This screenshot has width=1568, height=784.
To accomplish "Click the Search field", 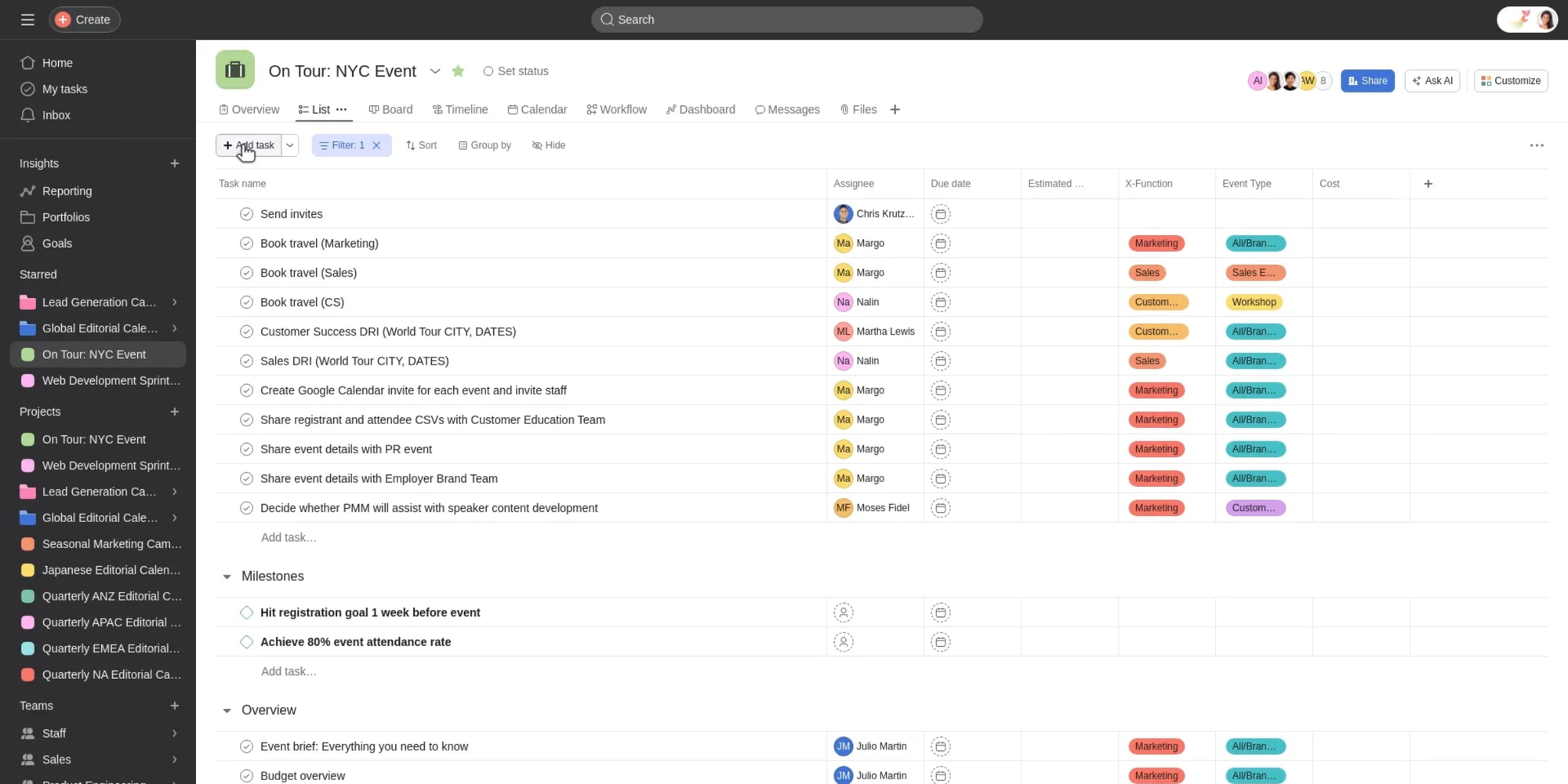I will [786, 19].
